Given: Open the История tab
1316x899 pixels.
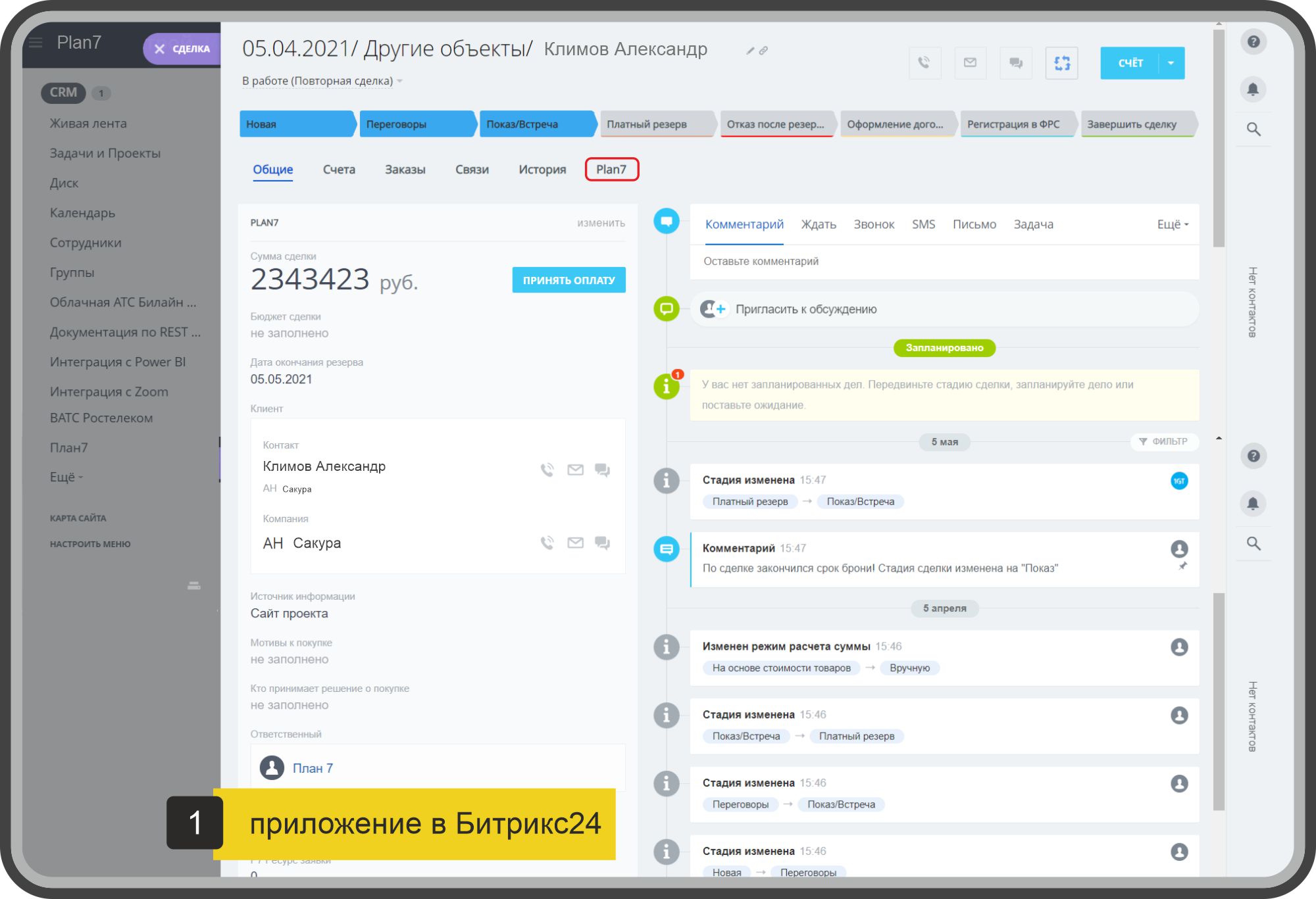Looking at the screenshot, I should pos(542,169).
